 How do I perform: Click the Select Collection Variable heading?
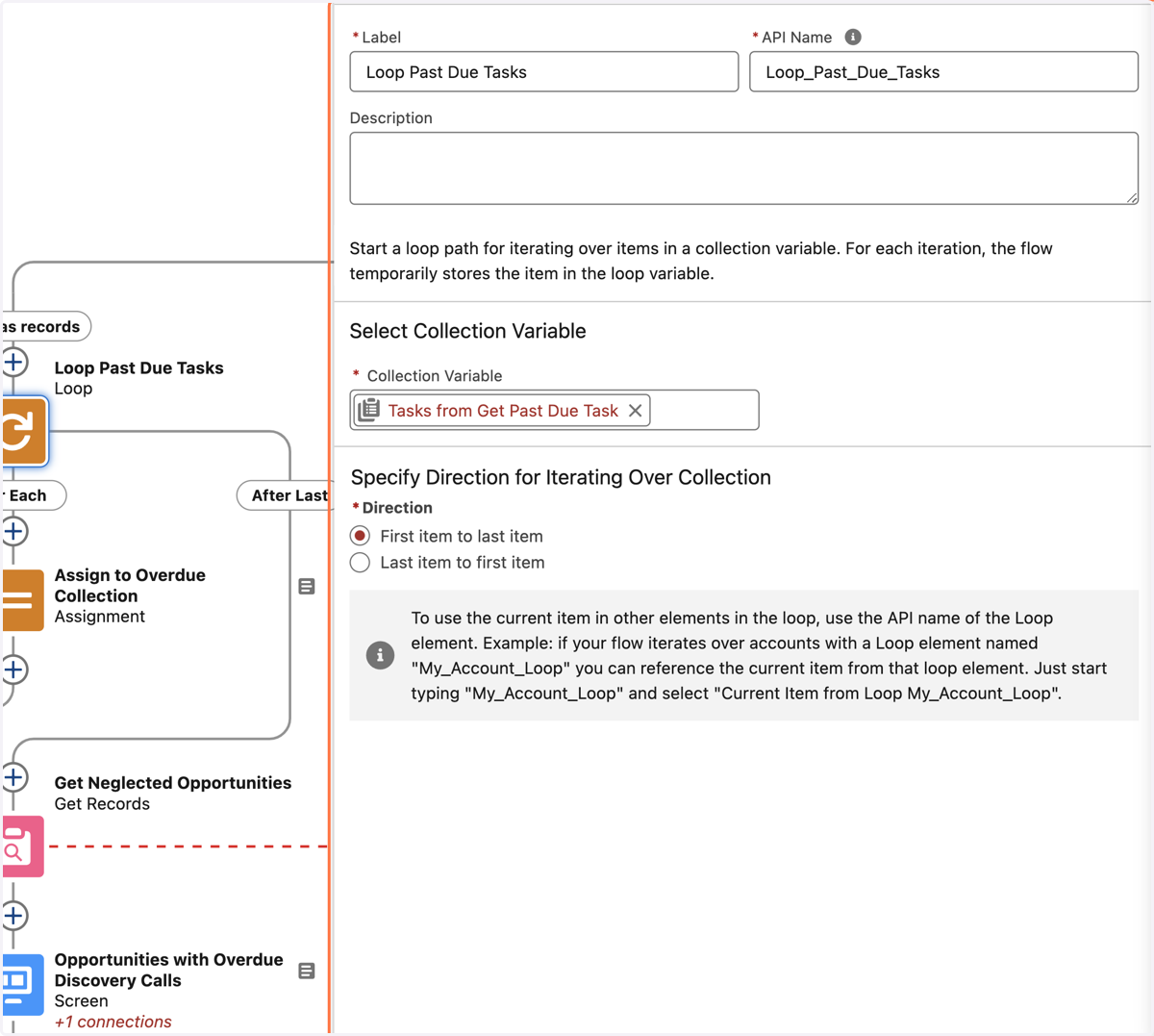[467, 331]
